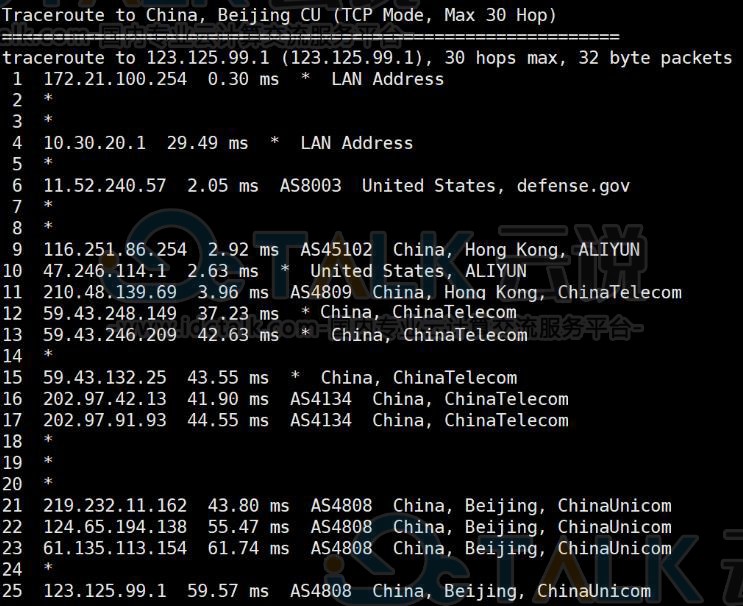Click IP 11.52.240.57 on hop 6
Viewport: 743px width, 606px height.
pyautogui.click(x=105, y=186)
